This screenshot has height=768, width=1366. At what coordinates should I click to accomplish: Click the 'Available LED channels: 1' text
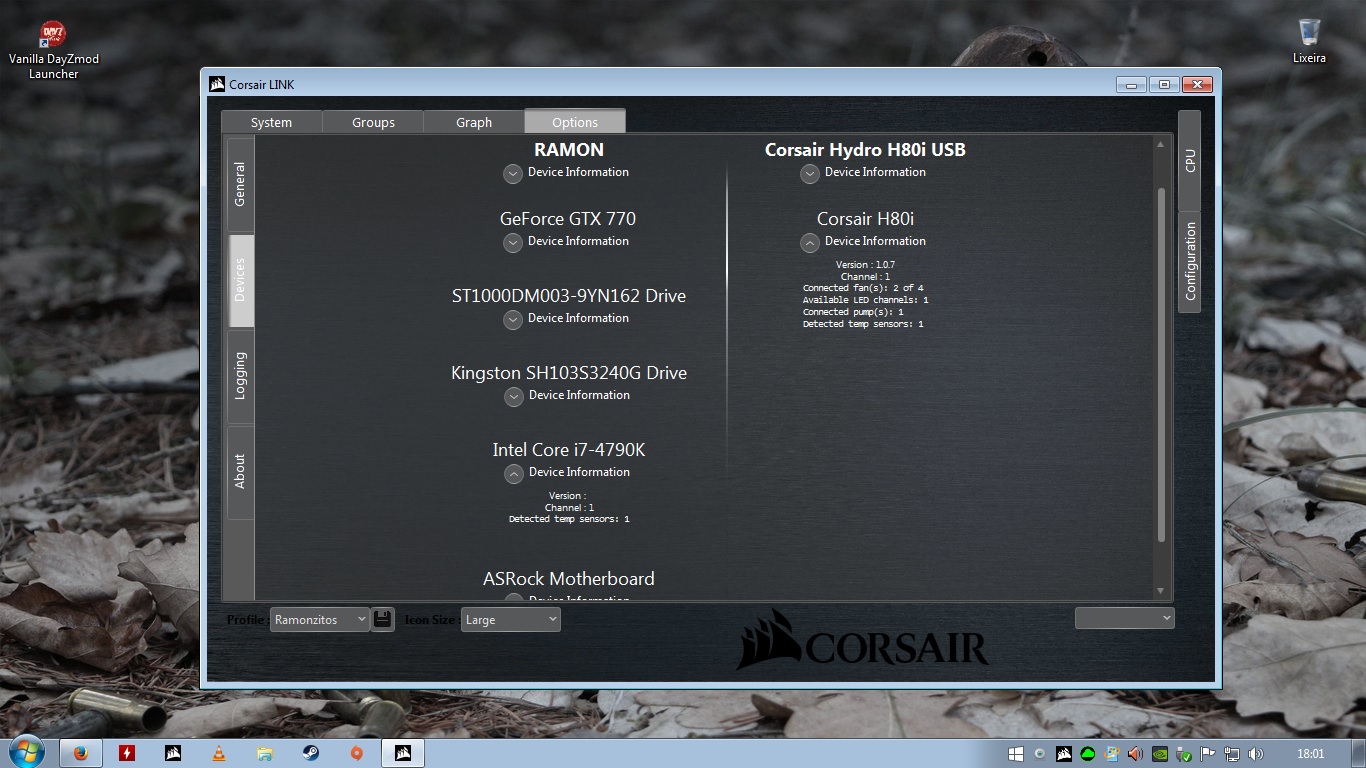(x=865, y=300)
